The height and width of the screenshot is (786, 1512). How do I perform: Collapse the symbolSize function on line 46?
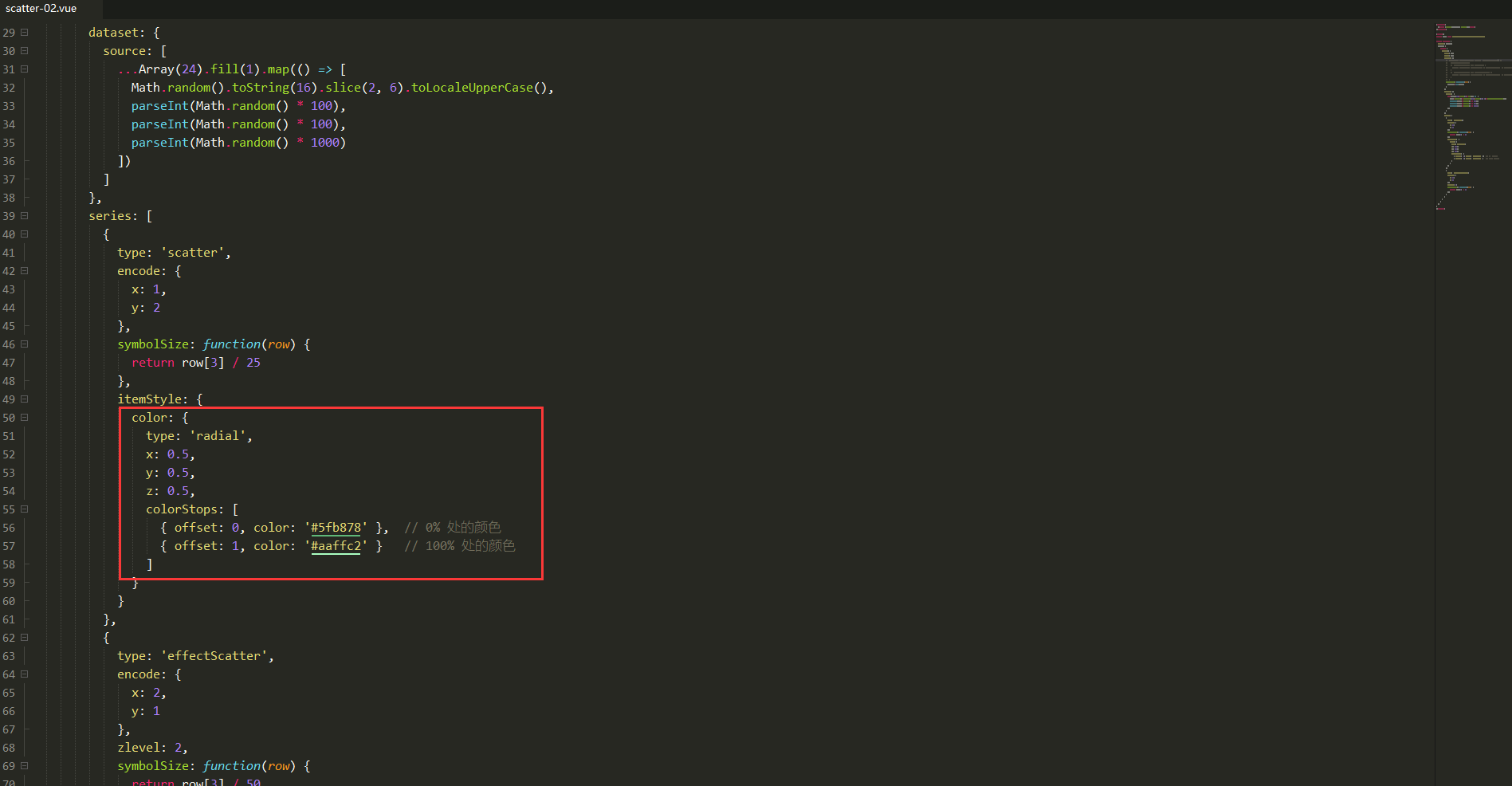pyautogui.click(x=25, y=344)
